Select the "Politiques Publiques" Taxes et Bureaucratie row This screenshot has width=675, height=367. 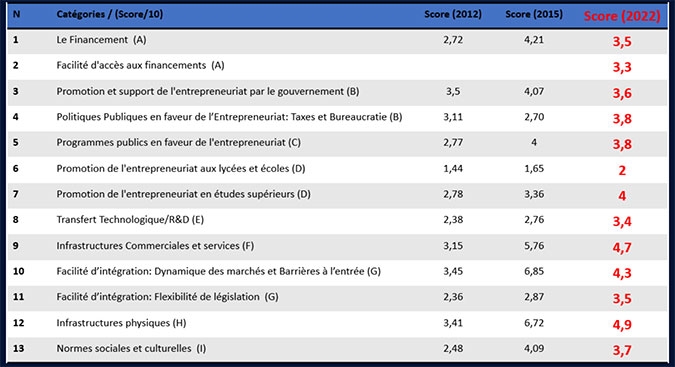[x=338, y=117]
